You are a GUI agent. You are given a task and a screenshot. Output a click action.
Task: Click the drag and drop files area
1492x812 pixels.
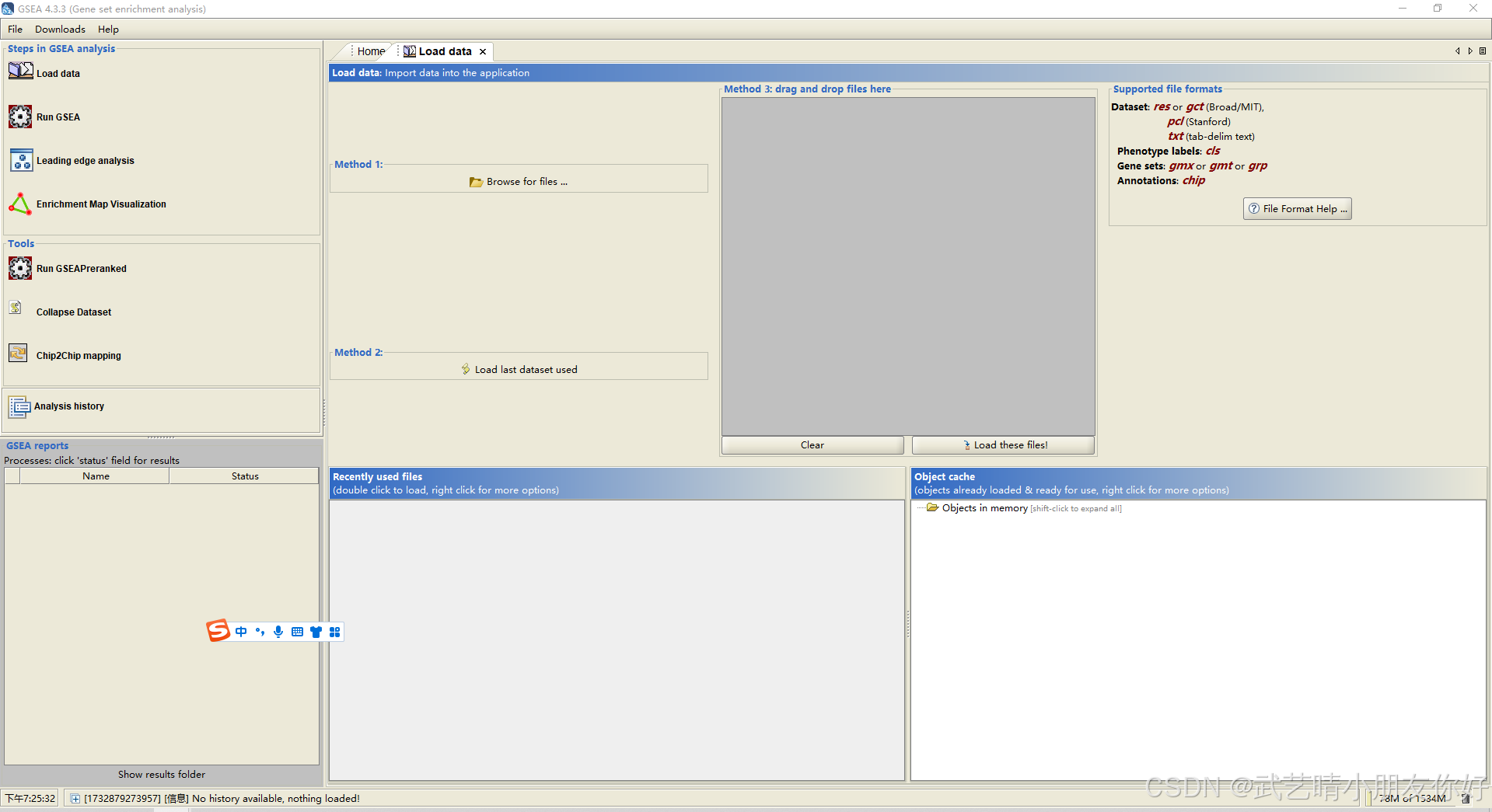point(908,267)
